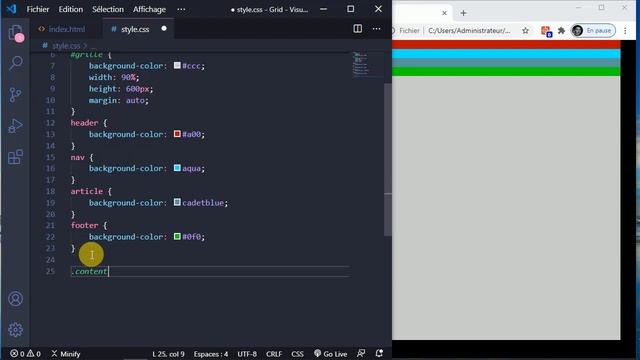
Task: Open the Source Control view
Action: 16,95
